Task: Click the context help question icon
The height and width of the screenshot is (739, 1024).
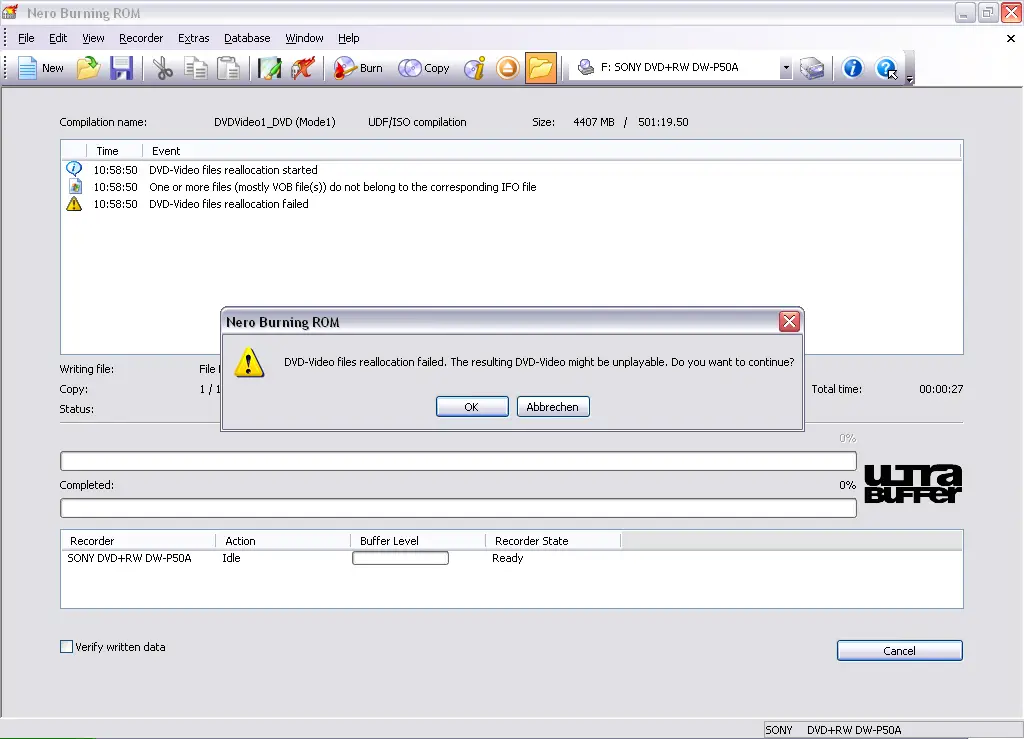Action: tap(887, 68)
